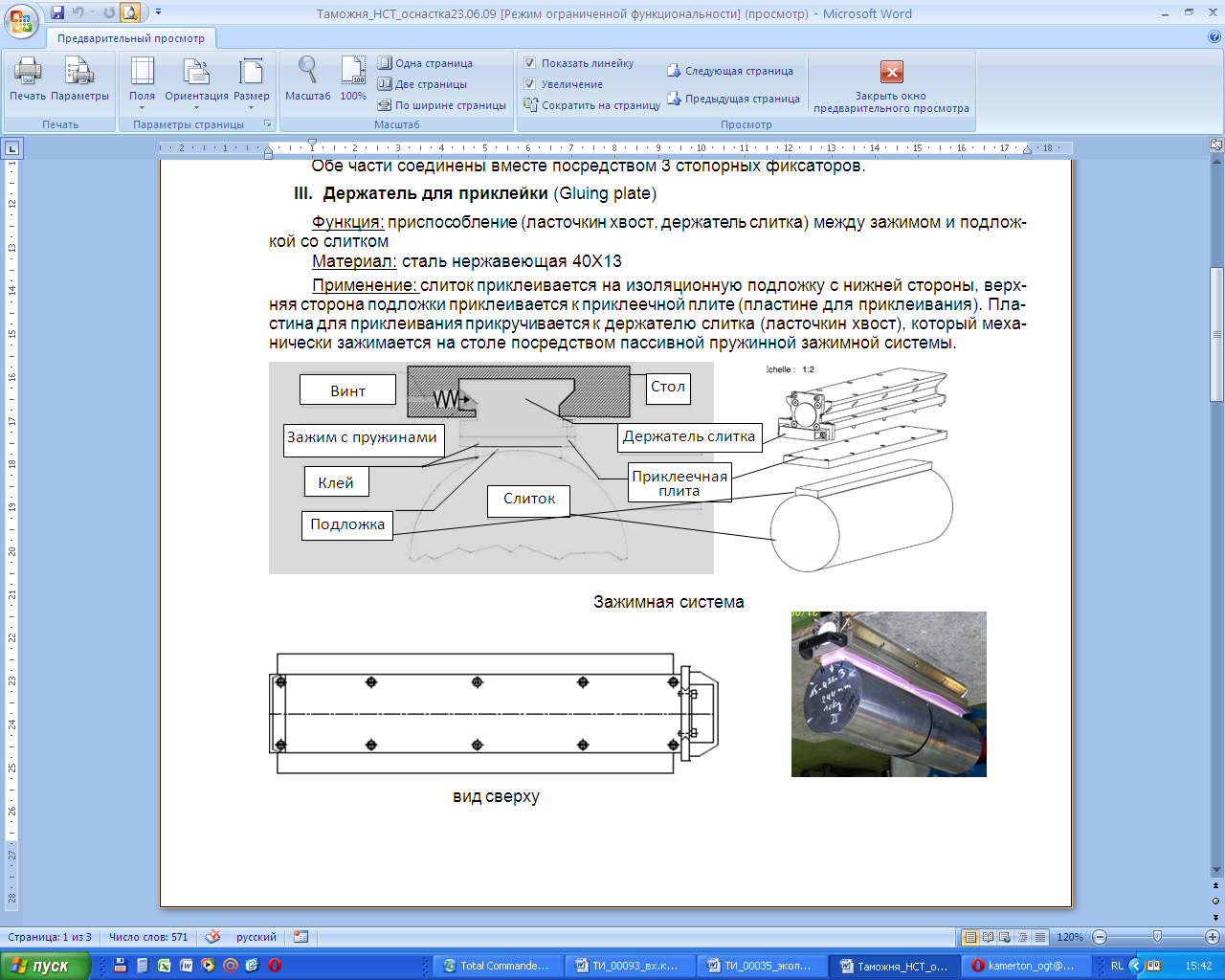Switch to Web Layout view button

[x=1005, y=938]
